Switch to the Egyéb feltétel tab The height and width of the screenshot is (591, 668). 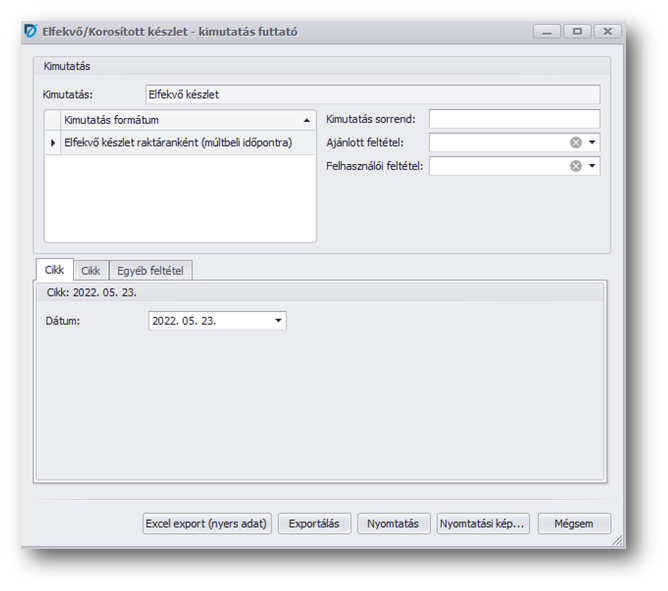point(152,271)
